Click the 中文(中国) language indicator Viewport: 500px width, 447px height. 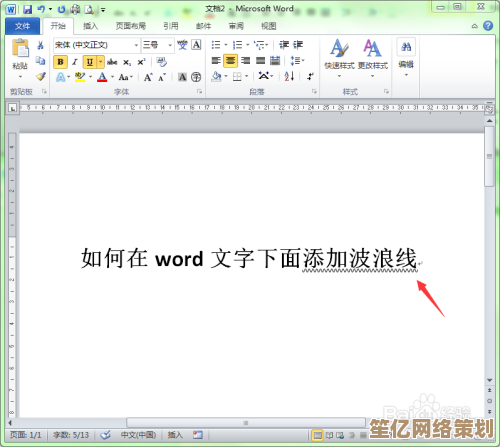(x=138, y=435)
